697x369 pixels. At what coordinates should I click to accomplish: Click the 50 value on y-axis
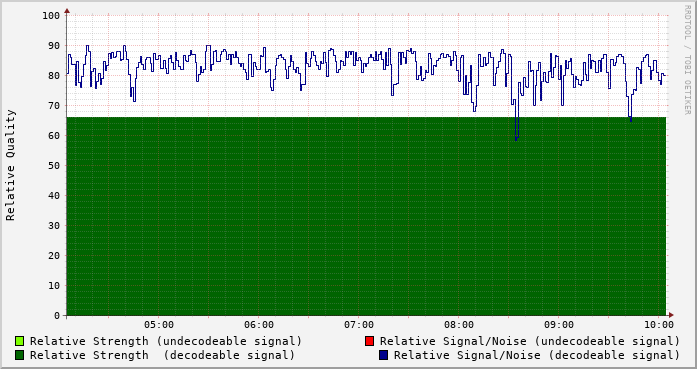pyautogui.click(x=54, y=165)
